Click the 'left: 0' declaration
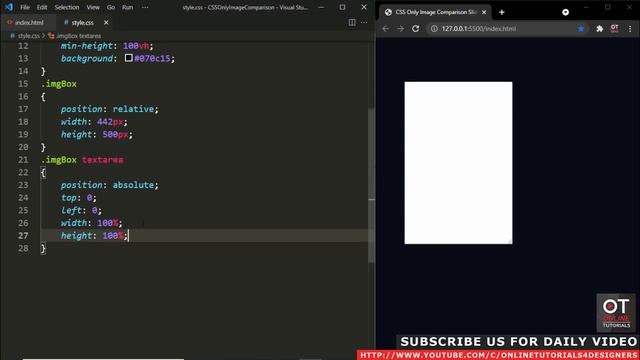Screen dimensions: 640x360 pyautogui.click(x=81, y=210)
